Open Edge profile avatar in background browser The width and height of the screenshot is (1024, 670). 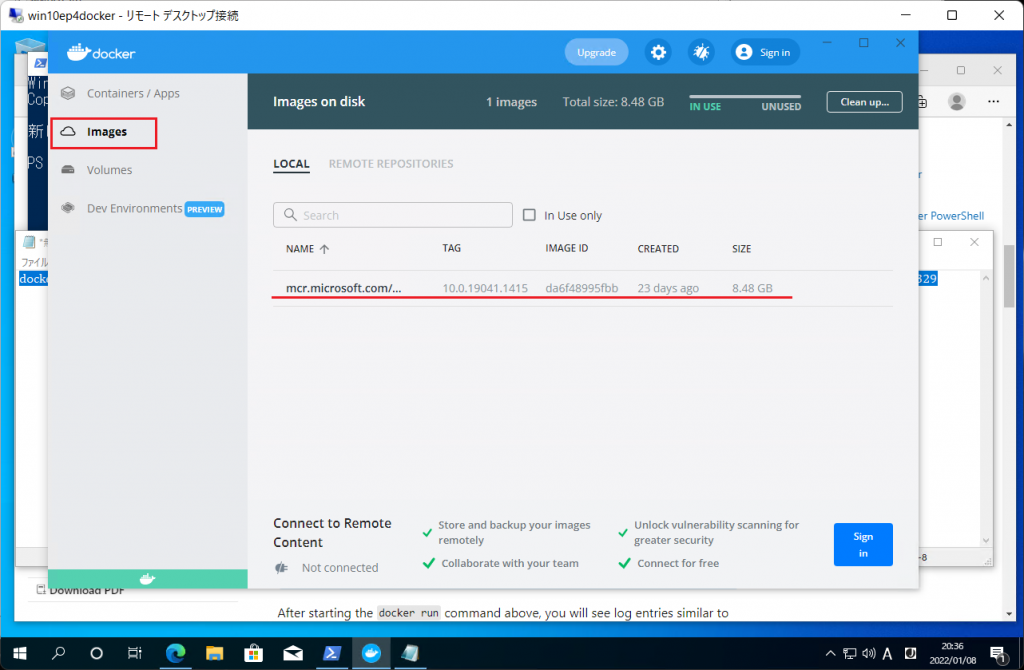coord(957,101)
